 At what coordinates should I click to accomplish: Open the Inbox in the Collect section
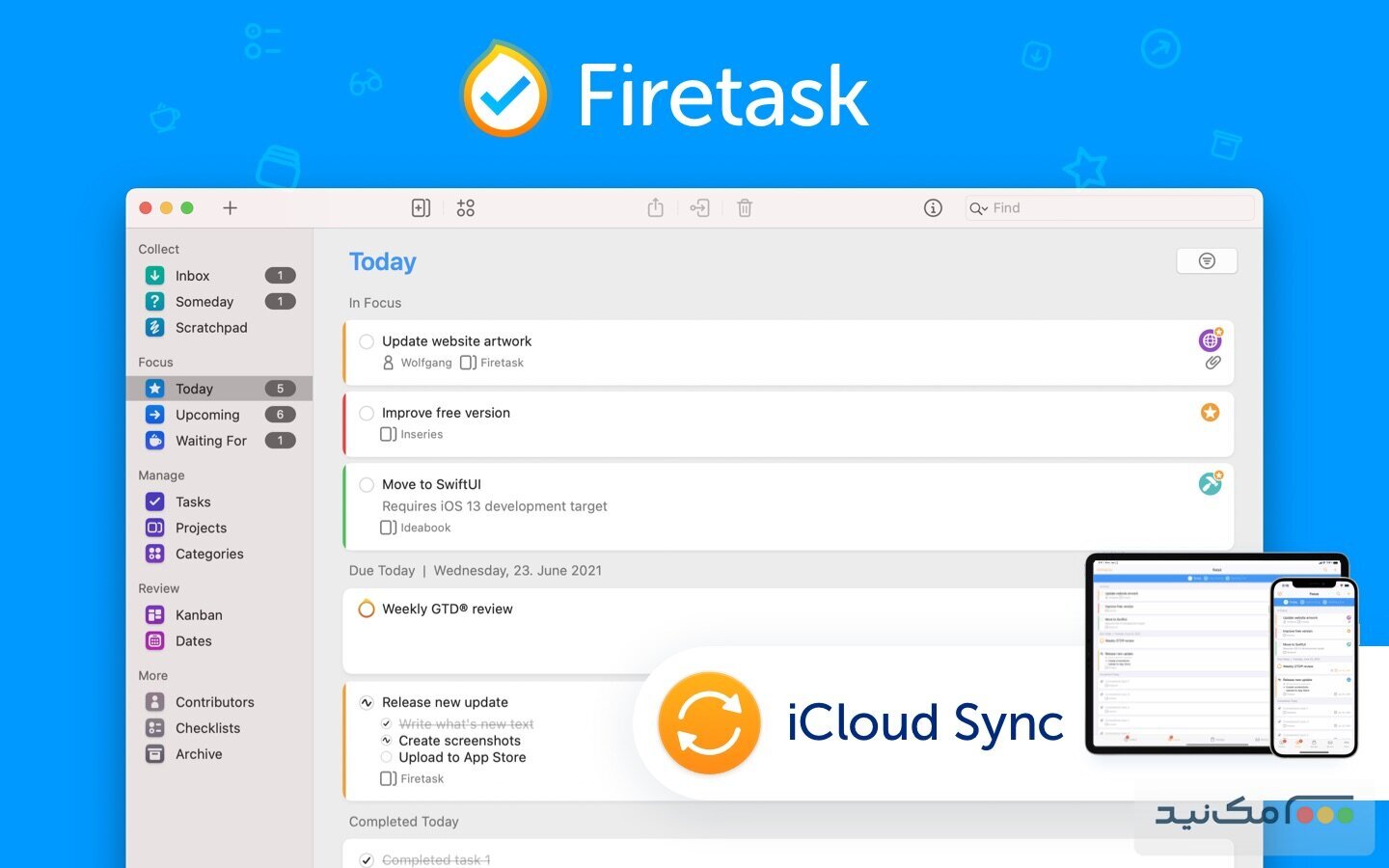191,275
